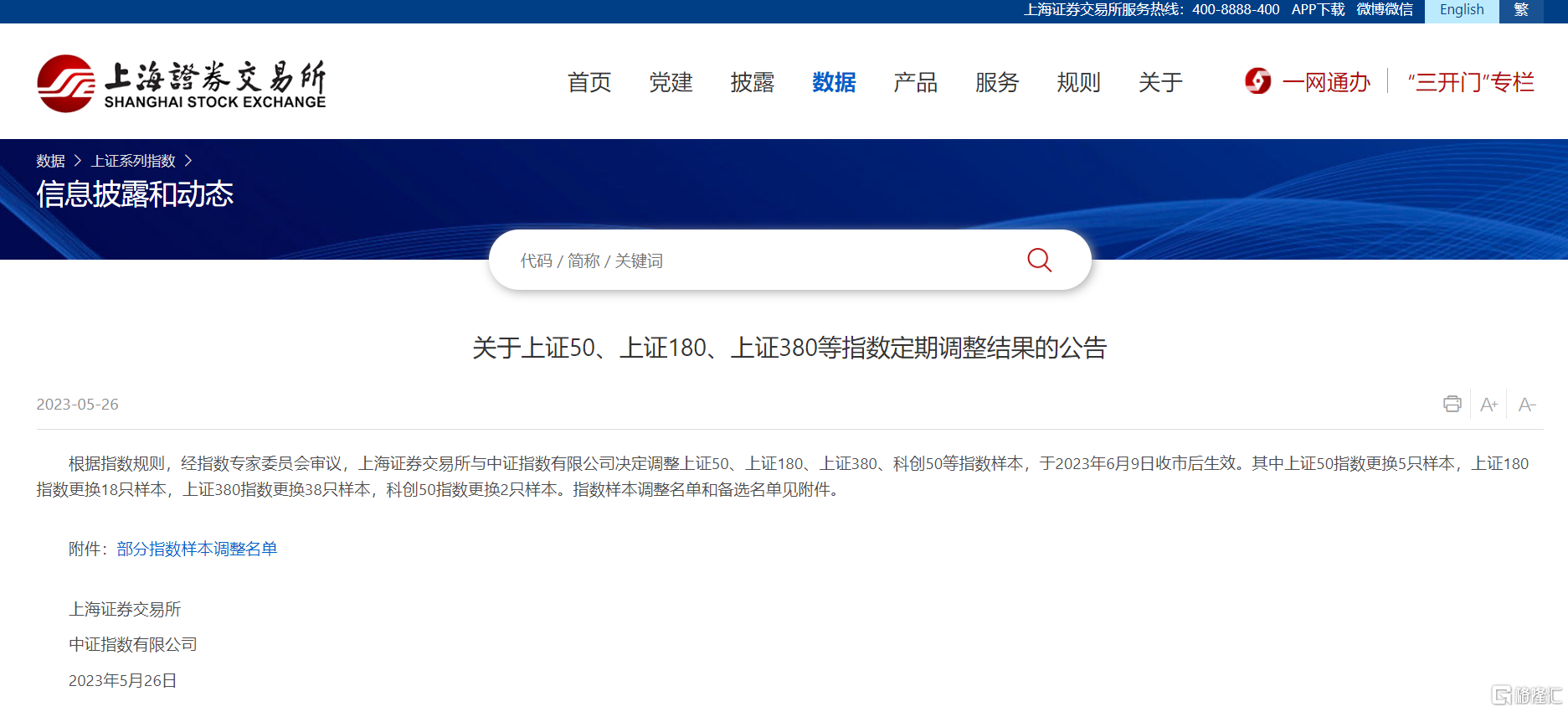Click the 微博微信 link in top bar
Screen dimensions: 1568x712
pos(1385,10)
